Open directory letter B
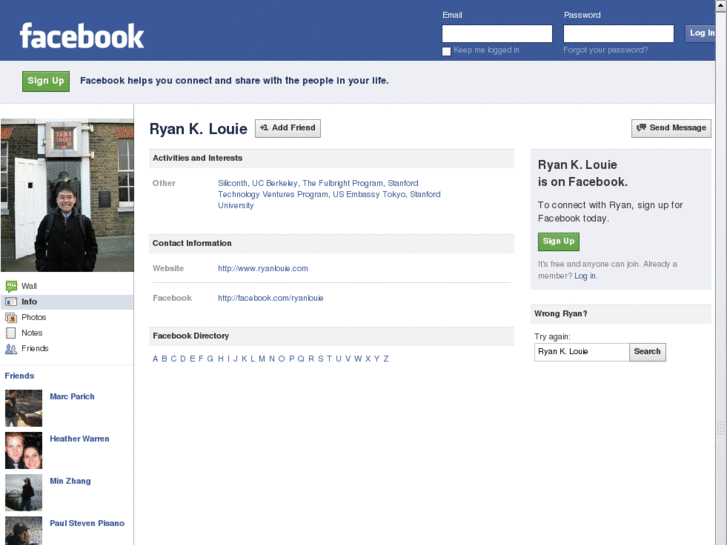This screenshot has width=727, height=545. click(x=164, y=359)
